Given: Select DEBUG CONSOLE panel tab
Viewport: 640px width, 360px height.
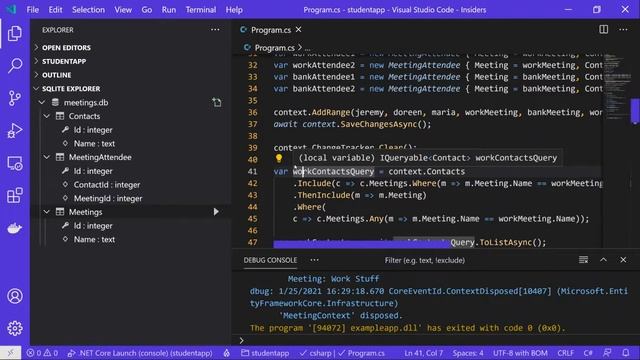Looking at the screenshot, I should click(x=270, y=260).
